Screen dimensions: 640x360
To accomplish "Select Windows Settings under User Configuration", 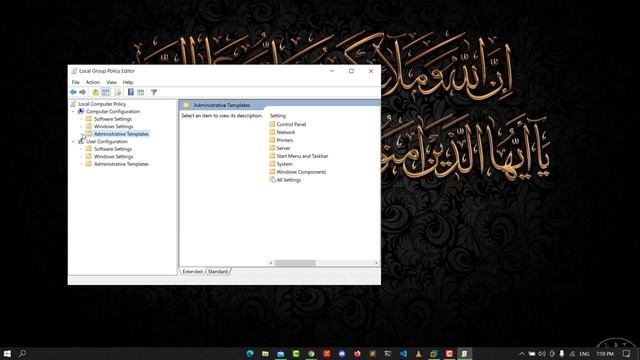I will point(113,157).
